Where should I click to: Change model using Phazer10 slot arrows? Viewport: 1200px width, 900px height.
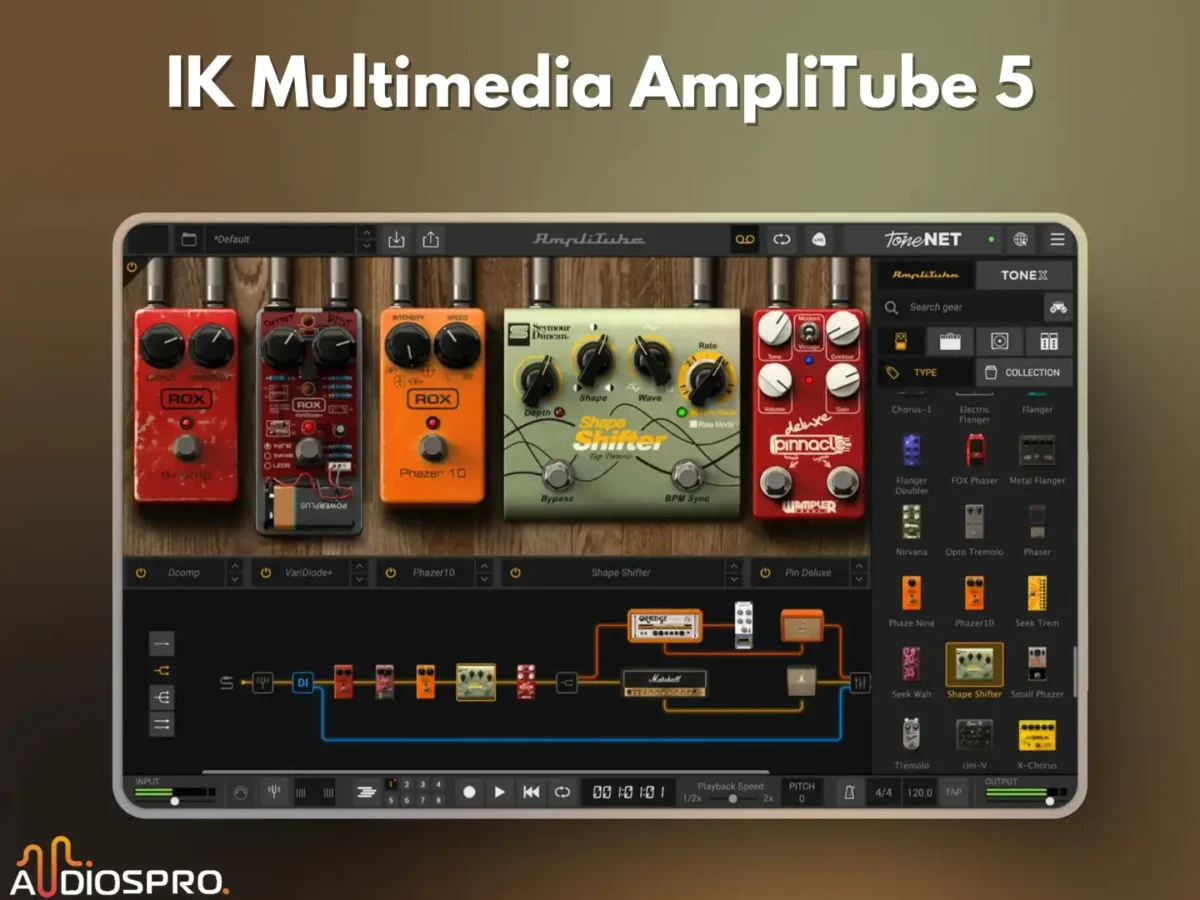[x=484, y=573]
